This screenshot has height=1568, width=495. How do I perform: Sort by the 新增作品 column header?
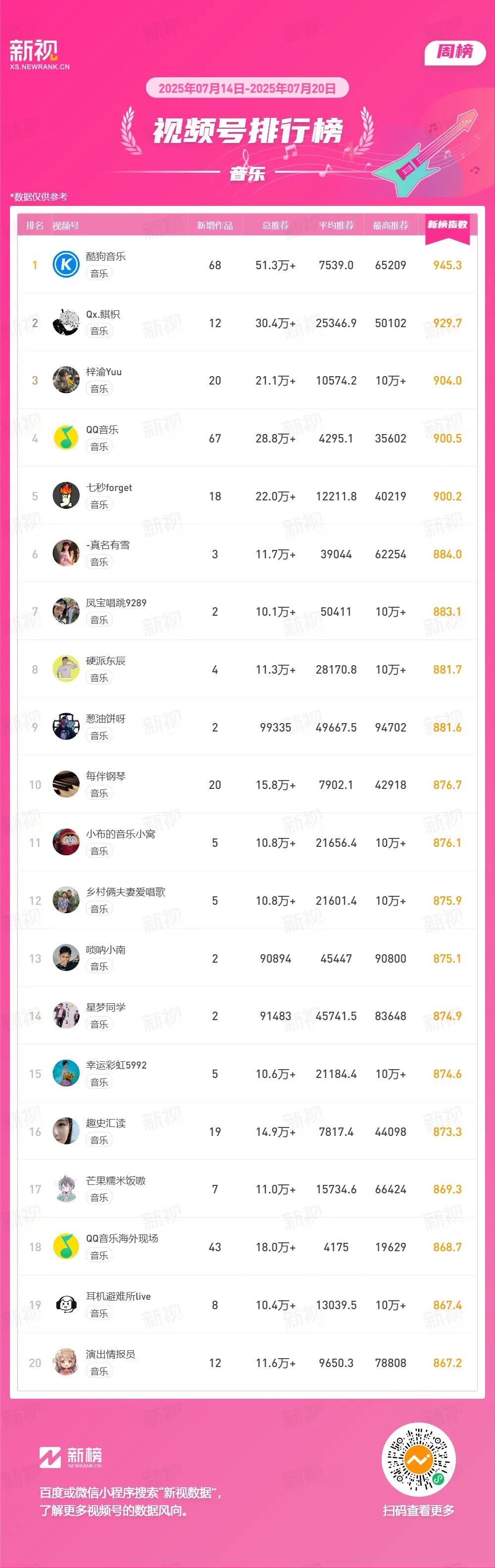(214, 225)
